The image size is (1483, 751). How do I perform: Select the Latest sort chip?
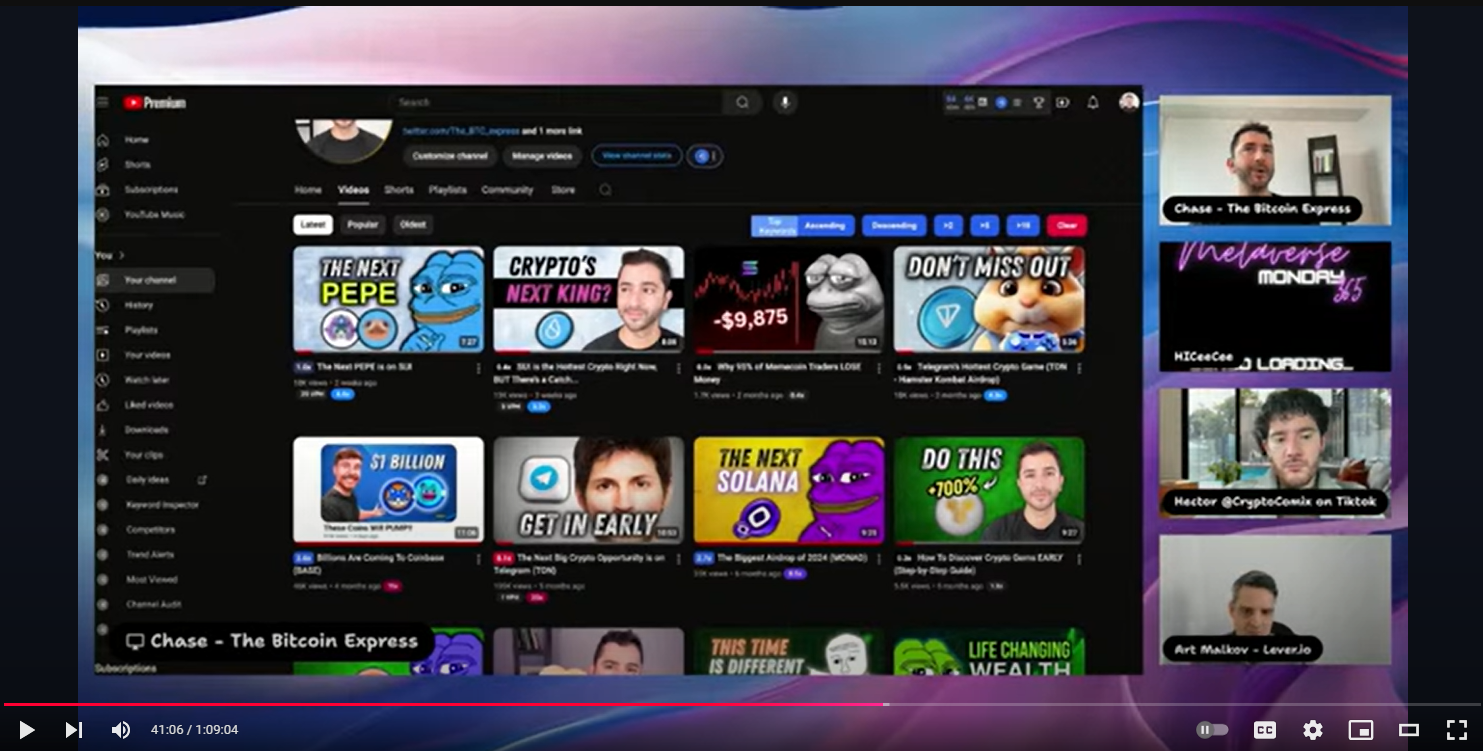coord(313,225)
